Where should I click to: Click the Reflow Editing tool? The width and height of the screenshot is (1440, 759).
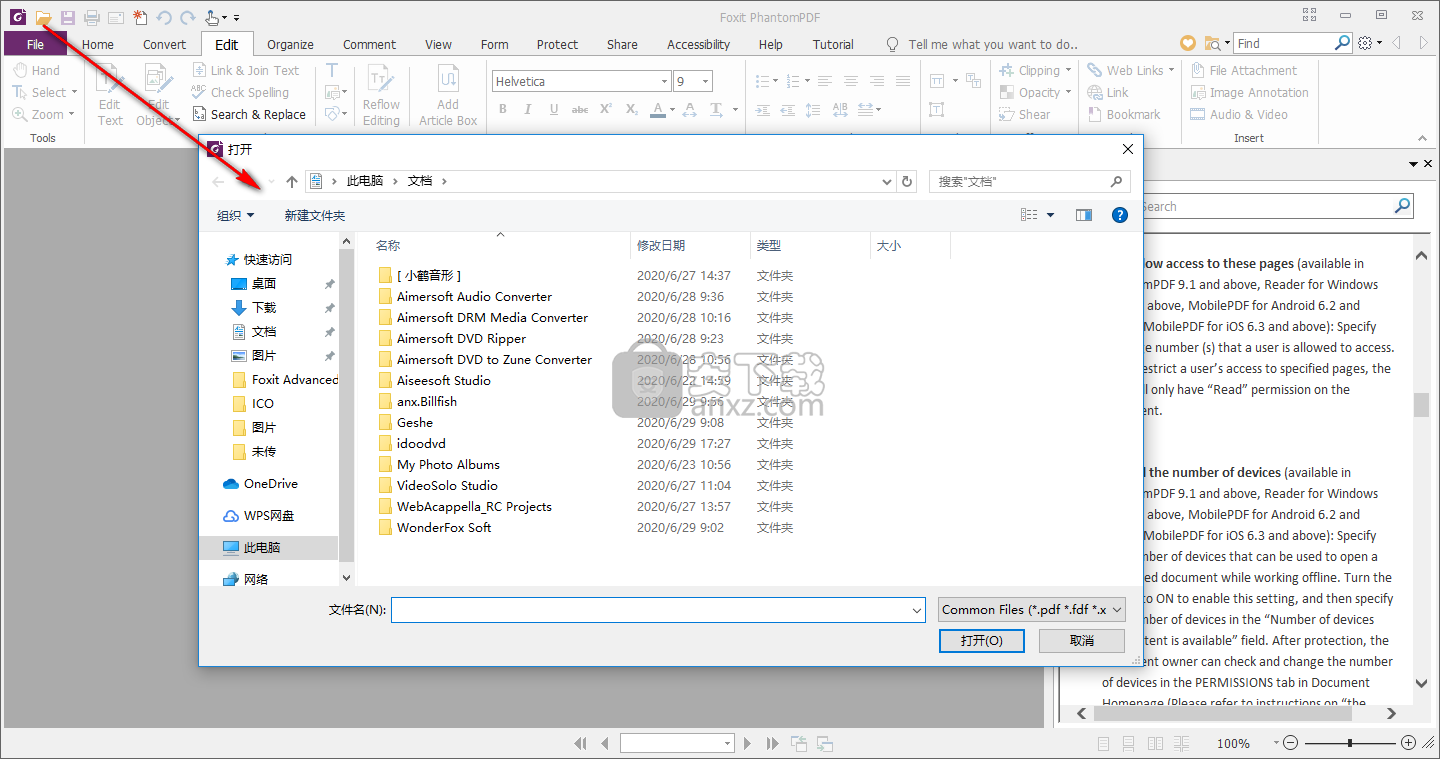pyautogui.click(x=380, y=95)
